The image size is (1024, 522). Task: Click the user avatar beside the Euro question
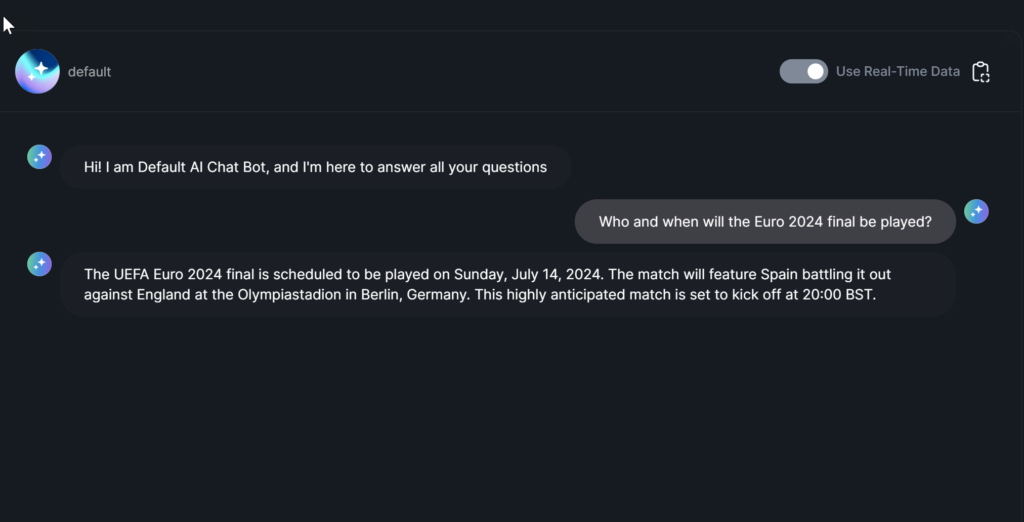pyautogui.click(x=976, y=211)
